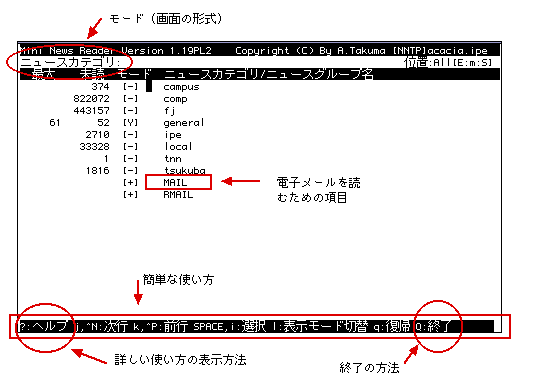Click the block cursor next to campus
Viewport: 536px width, 387px height.
149,86
